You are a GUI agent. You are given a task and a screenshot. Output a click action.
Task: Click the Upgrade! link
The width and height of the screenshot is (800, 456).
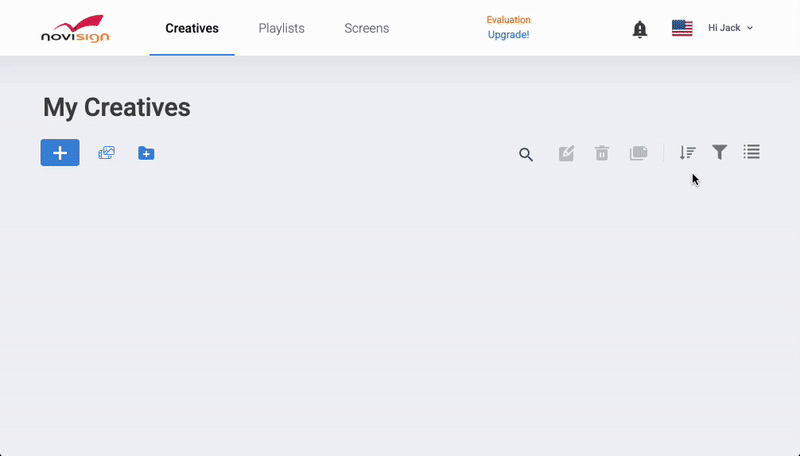point(509,35)
